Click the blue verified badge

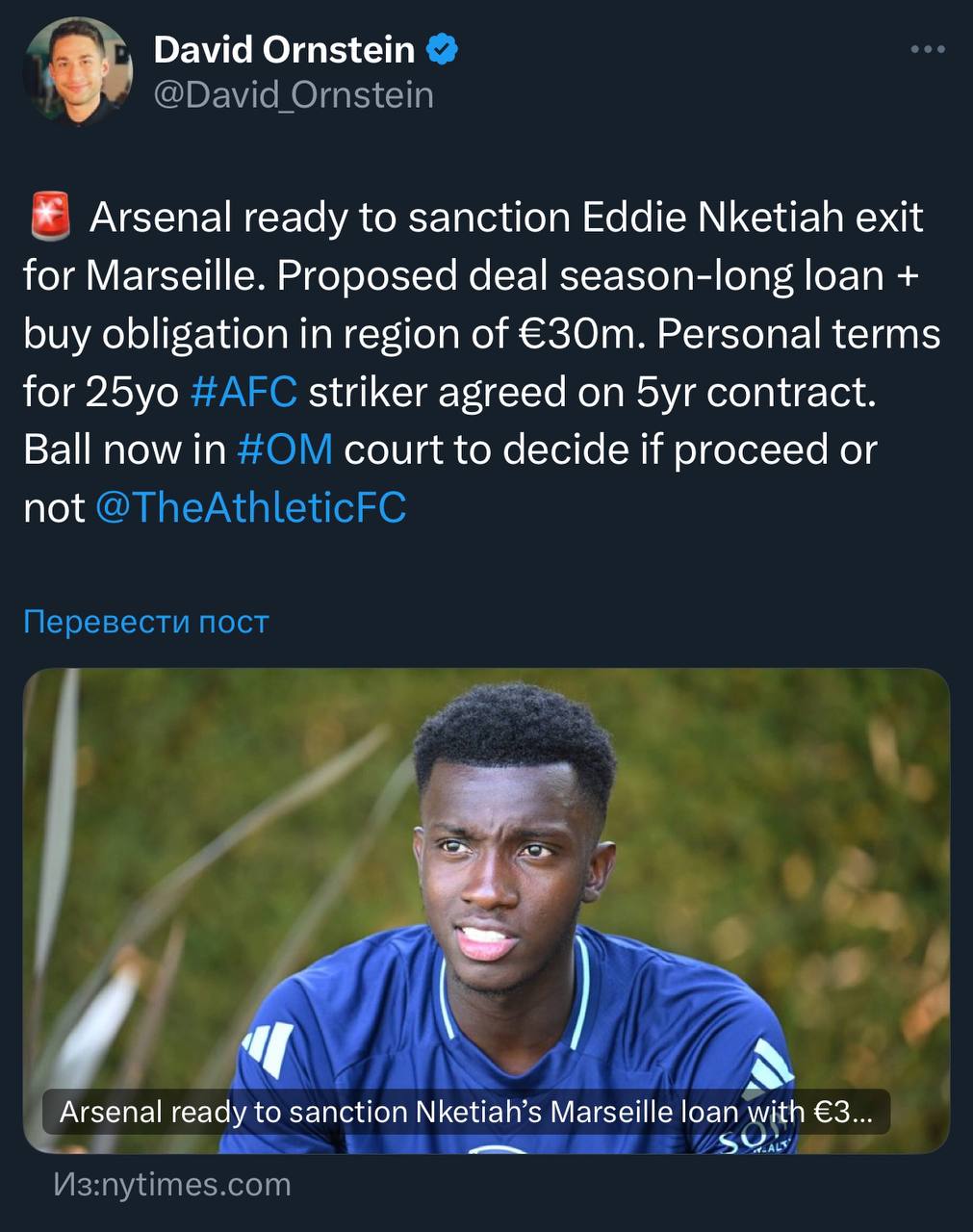442,49
